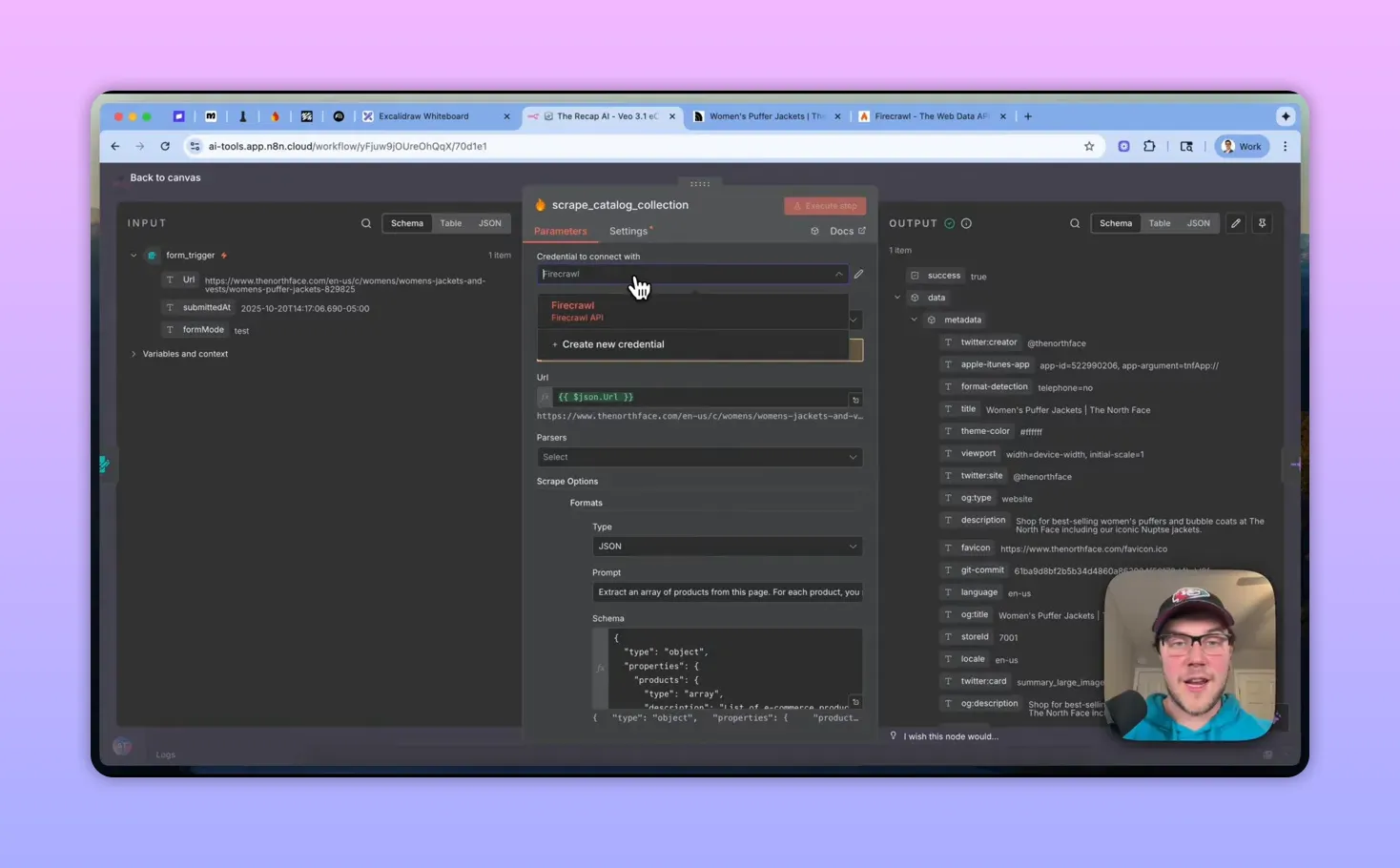1400x868 pixels.
Task: Click the Work profile button in Chrome
Action: (x=1242, y=146)
